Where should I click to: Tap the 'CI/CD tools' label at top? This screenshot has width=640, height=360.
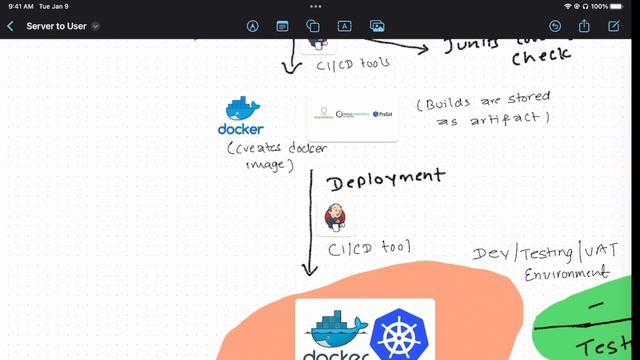click(353, 64)
